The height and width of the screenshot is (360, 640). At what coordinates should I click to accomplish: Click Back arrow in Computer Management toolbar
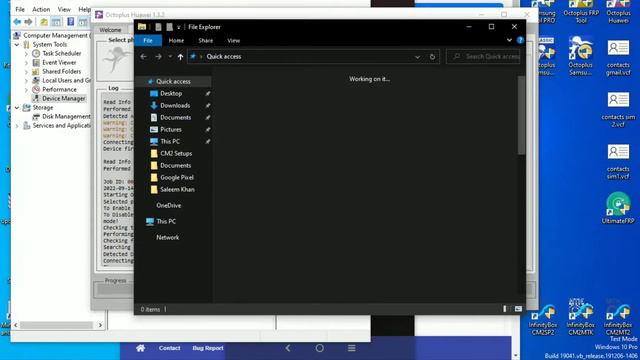17,22
